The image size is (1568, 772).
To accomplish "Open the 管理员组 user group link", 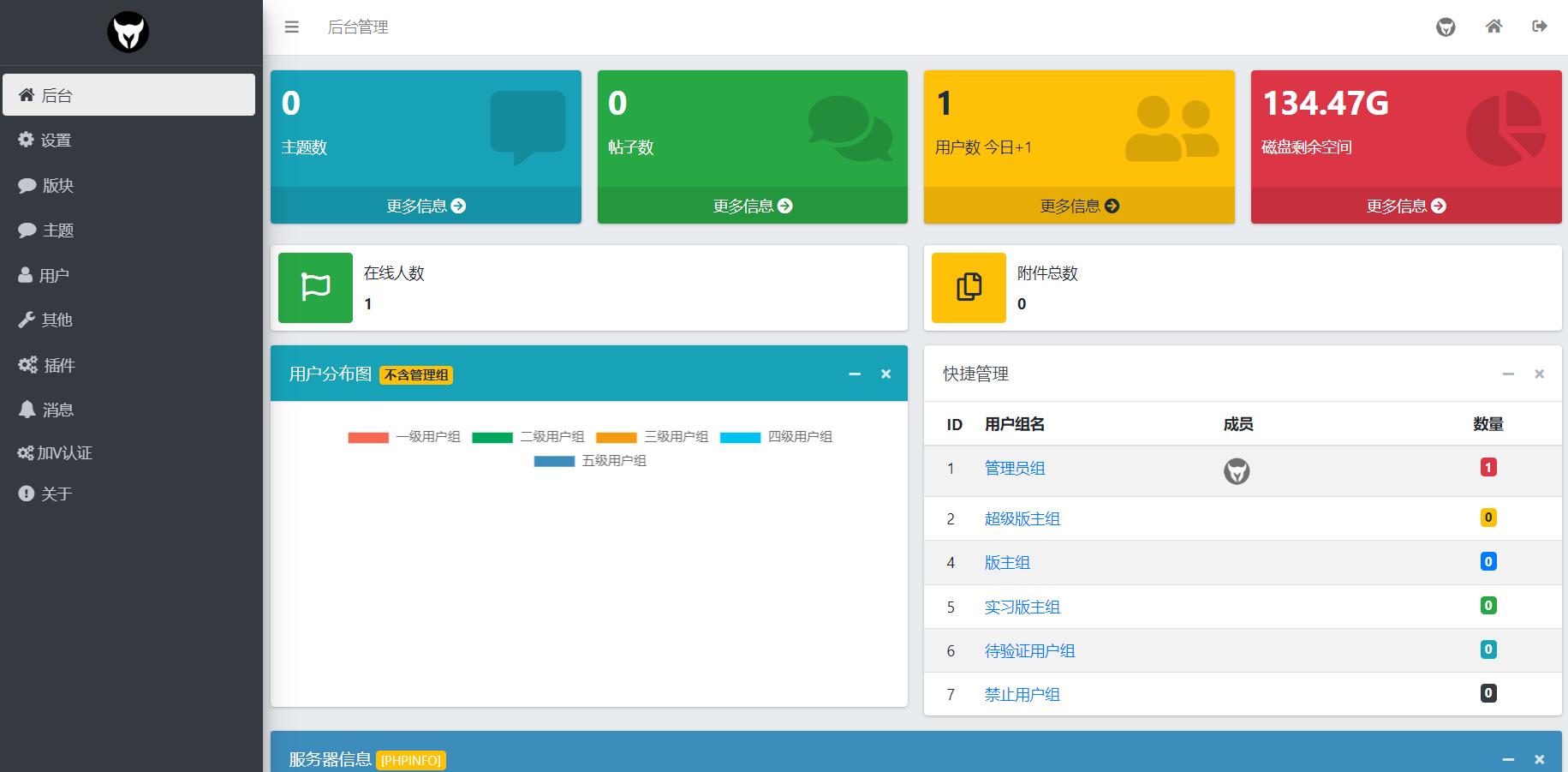I will click(1015, 468).
